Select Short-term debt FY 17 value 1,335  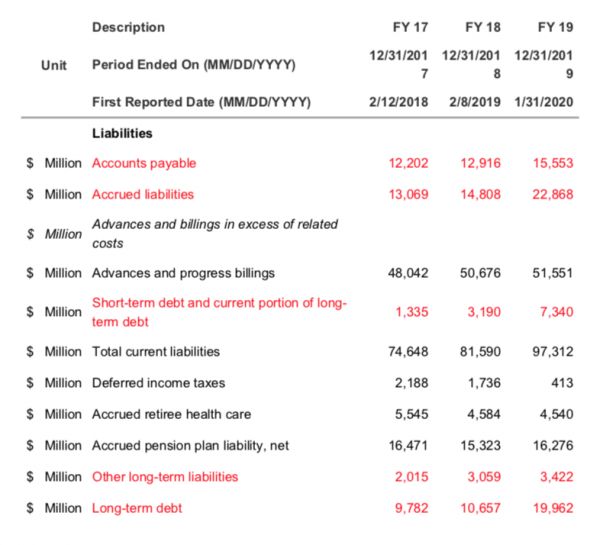coord(412,312)
